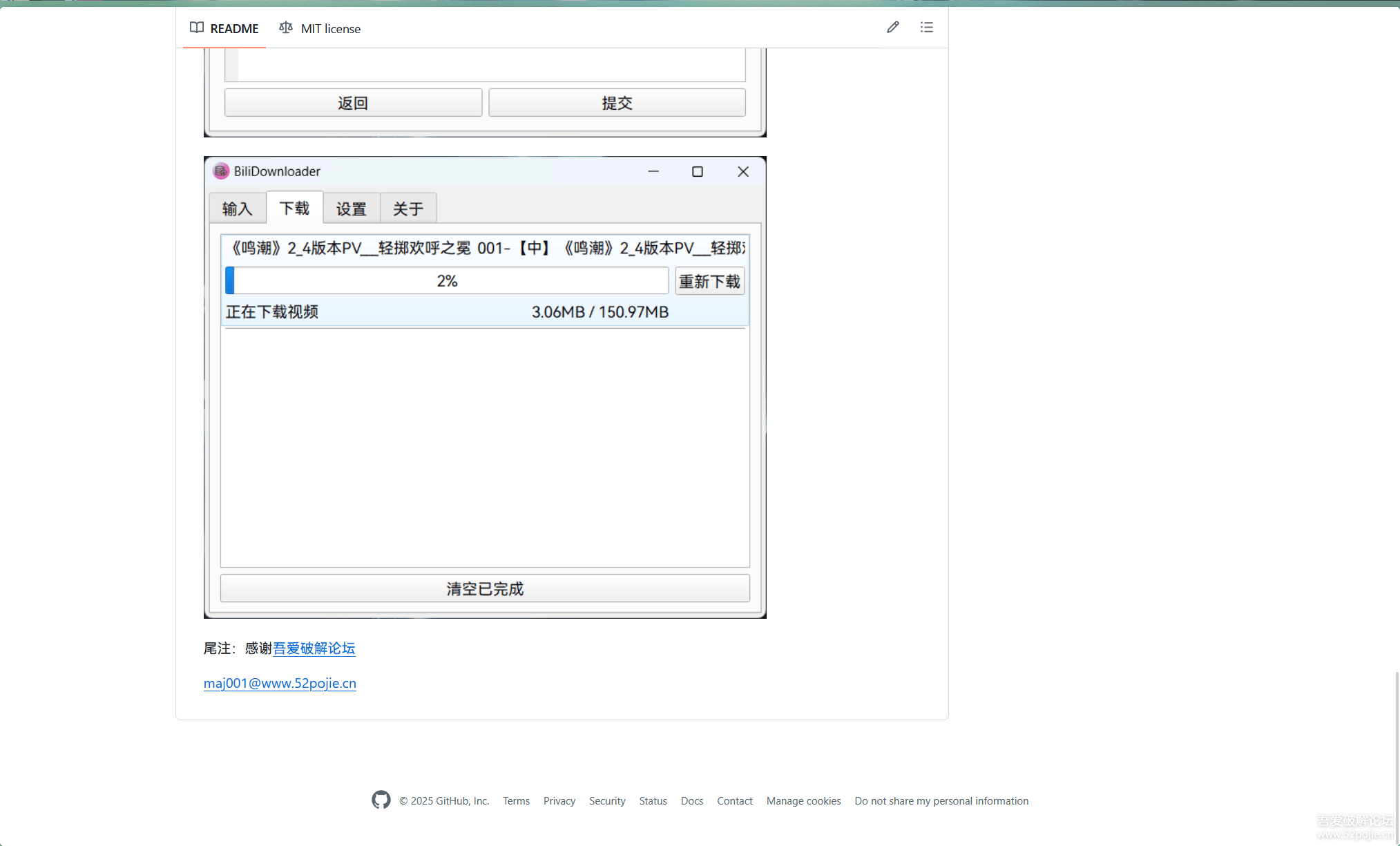Viewport: 1400px width, 846px height.
Task: Switch to the MIT license tab
Action: point(330,28)
